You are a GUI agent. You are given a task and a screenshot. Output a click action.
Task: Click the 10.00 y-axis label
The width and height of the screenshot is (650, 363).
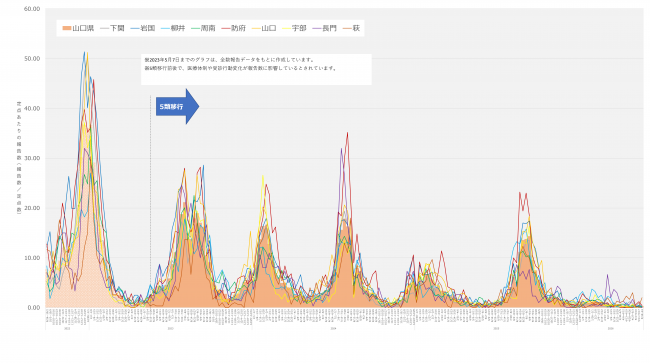32,258
